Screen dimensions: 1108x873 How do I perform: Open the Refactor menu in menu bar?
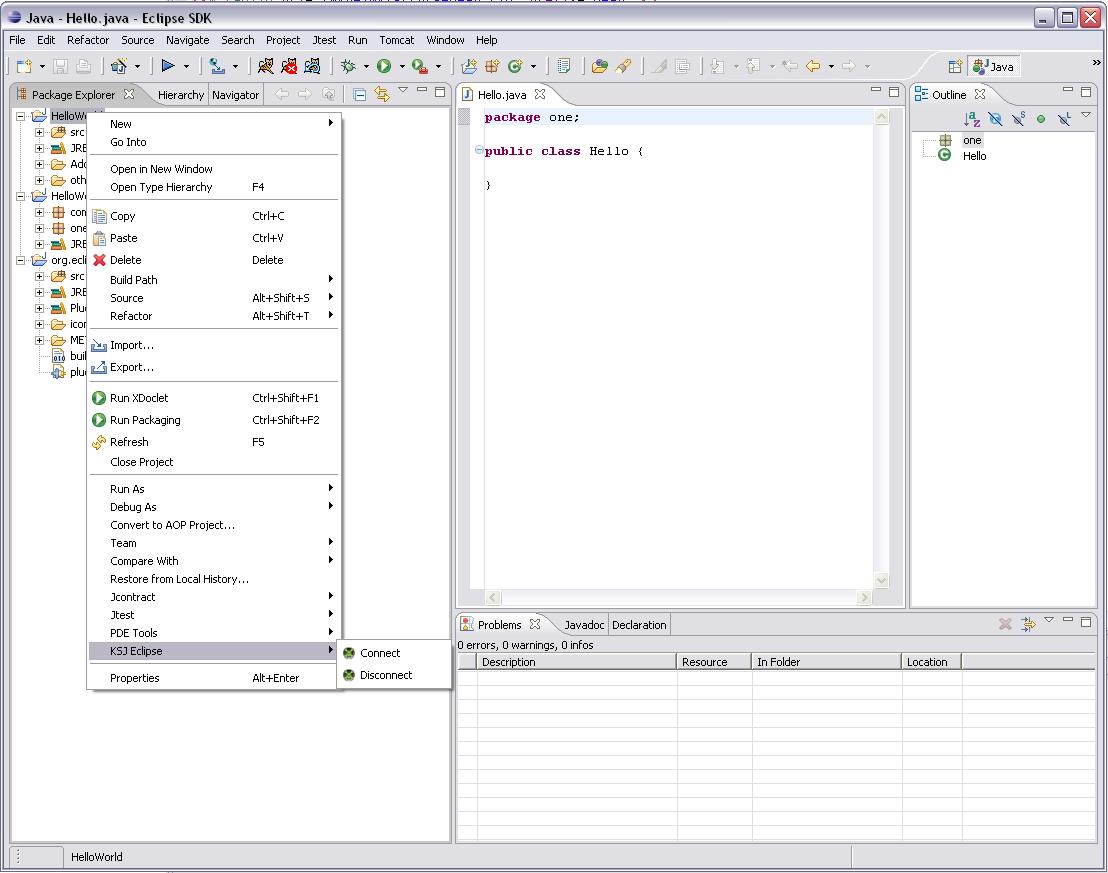click(88, 40)
